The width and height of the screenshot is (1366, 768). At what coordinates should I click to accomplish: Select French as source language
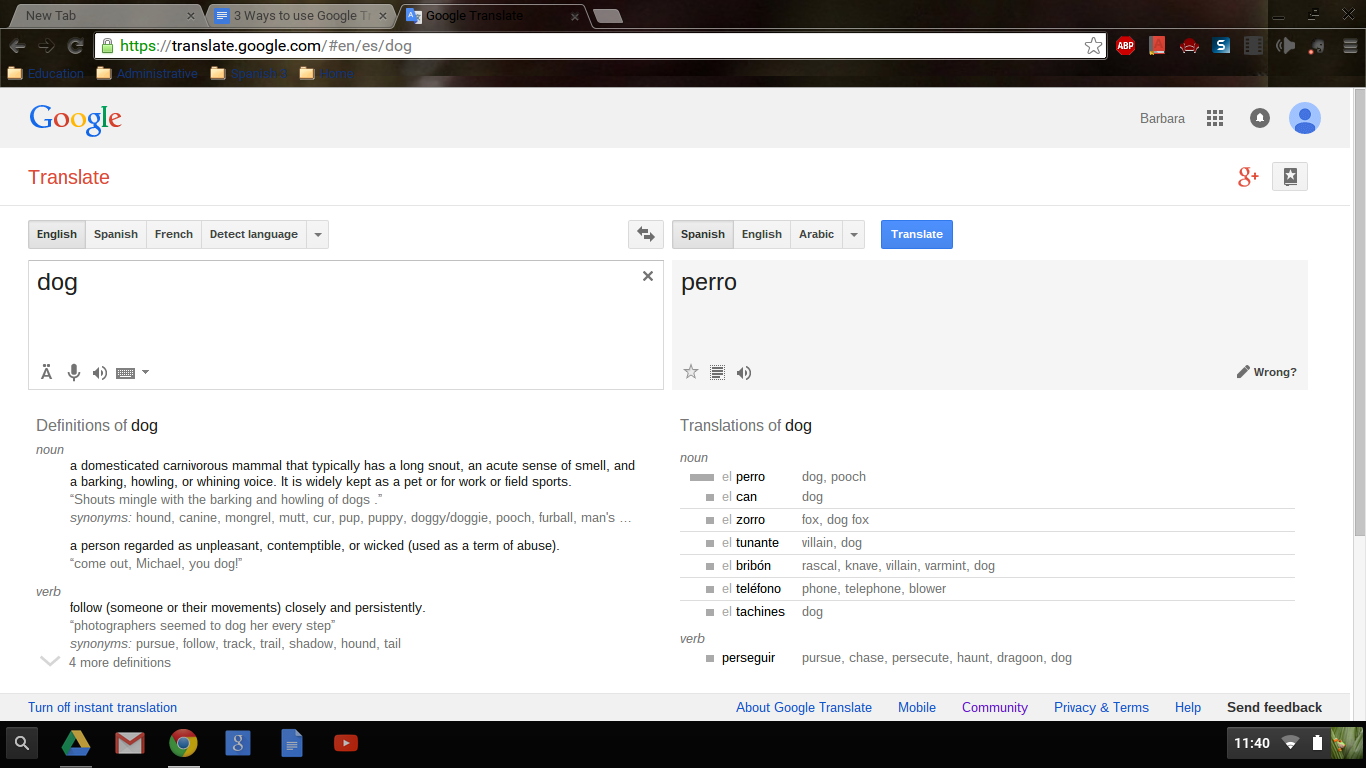coord(174,234)
